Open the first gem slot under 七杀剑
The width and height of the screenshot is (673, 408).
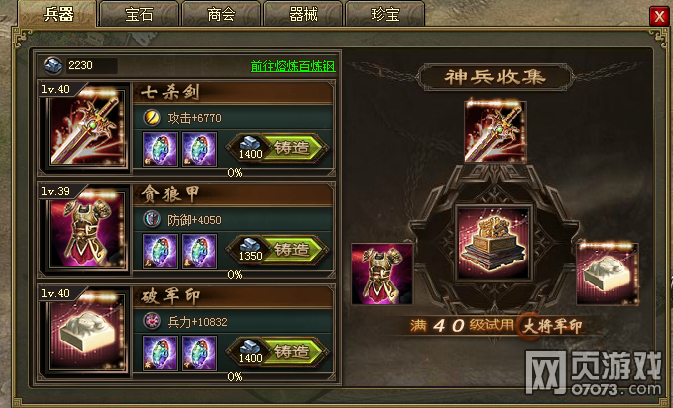[160, 149]
